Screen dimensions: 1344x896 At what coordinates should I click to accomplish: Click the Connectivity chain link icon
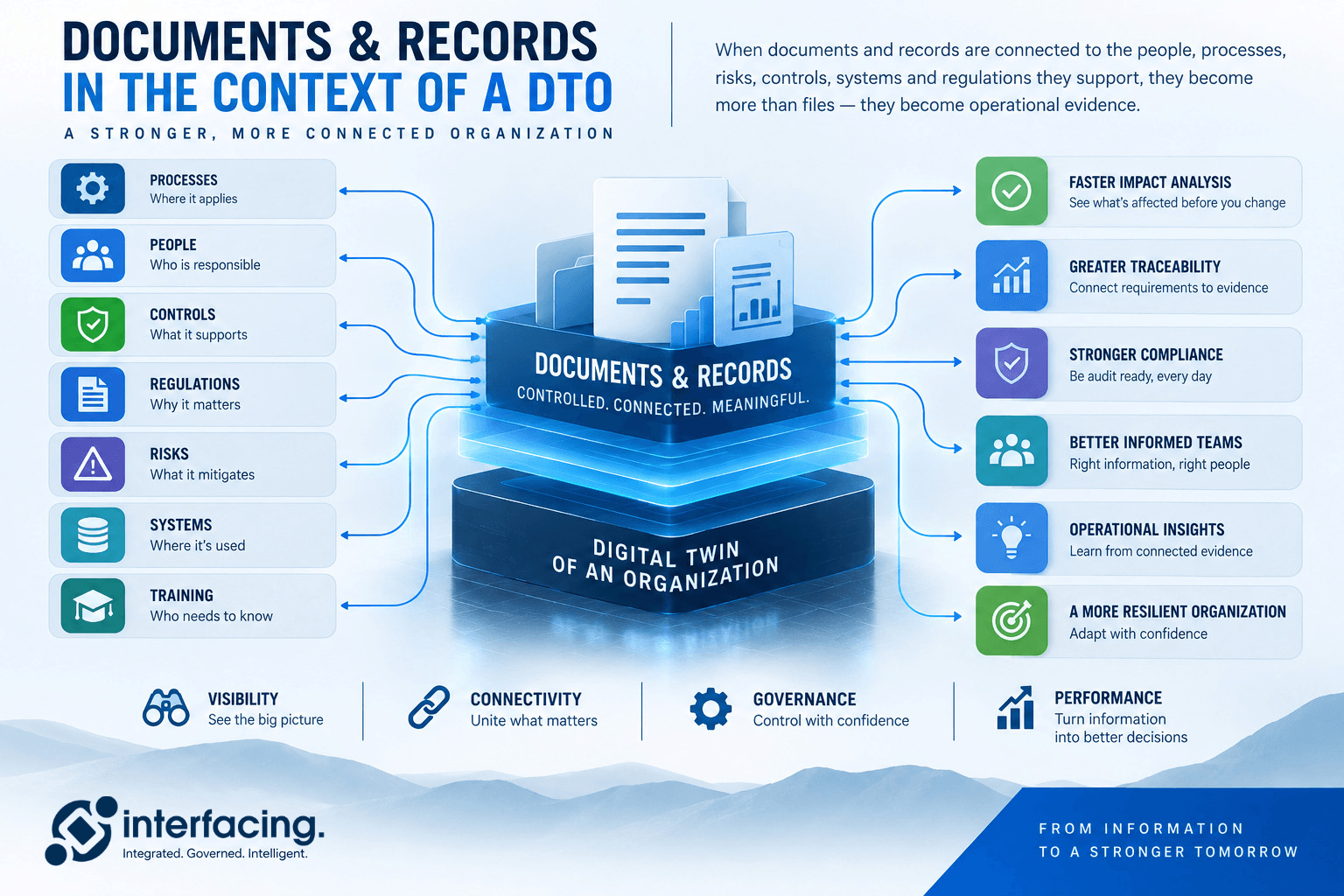[x=429, y=708]
